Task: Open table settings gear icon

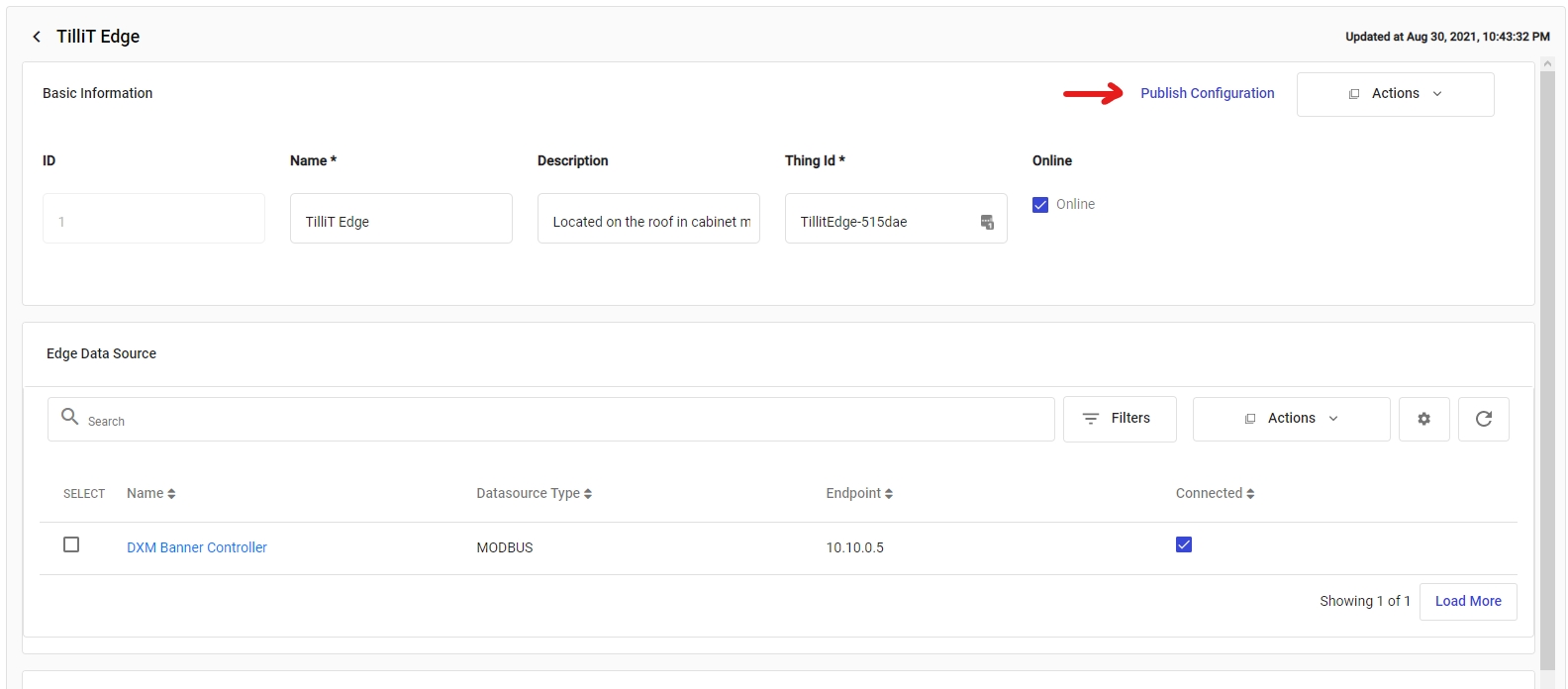Action: pos(1423,419)
